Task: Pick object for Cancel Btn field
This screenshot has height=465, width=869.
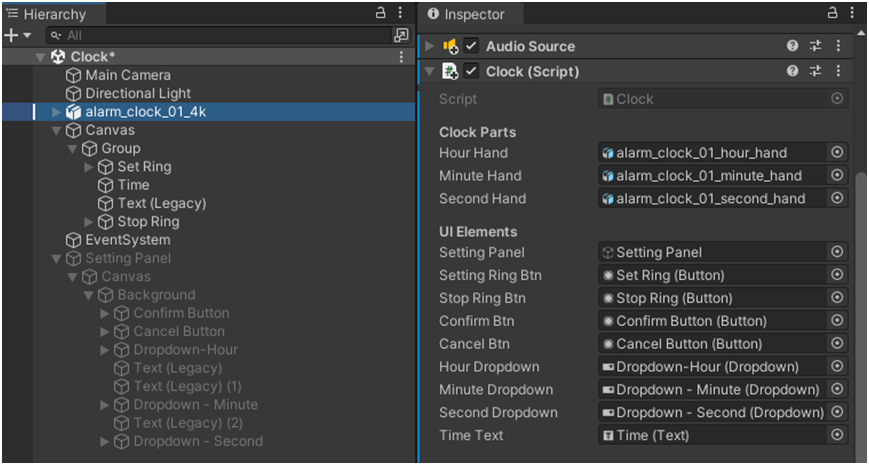Action: pos(837,344)
